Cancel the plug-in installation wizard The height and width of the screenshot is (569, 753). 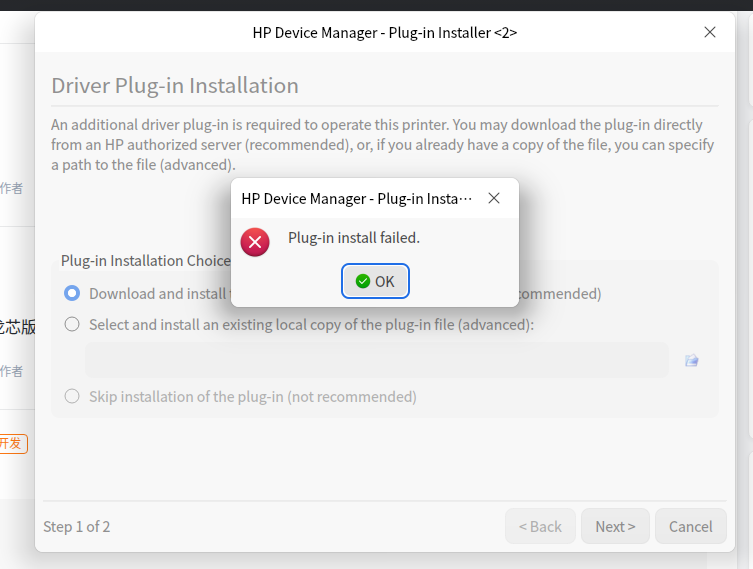(x=691, y=526)
